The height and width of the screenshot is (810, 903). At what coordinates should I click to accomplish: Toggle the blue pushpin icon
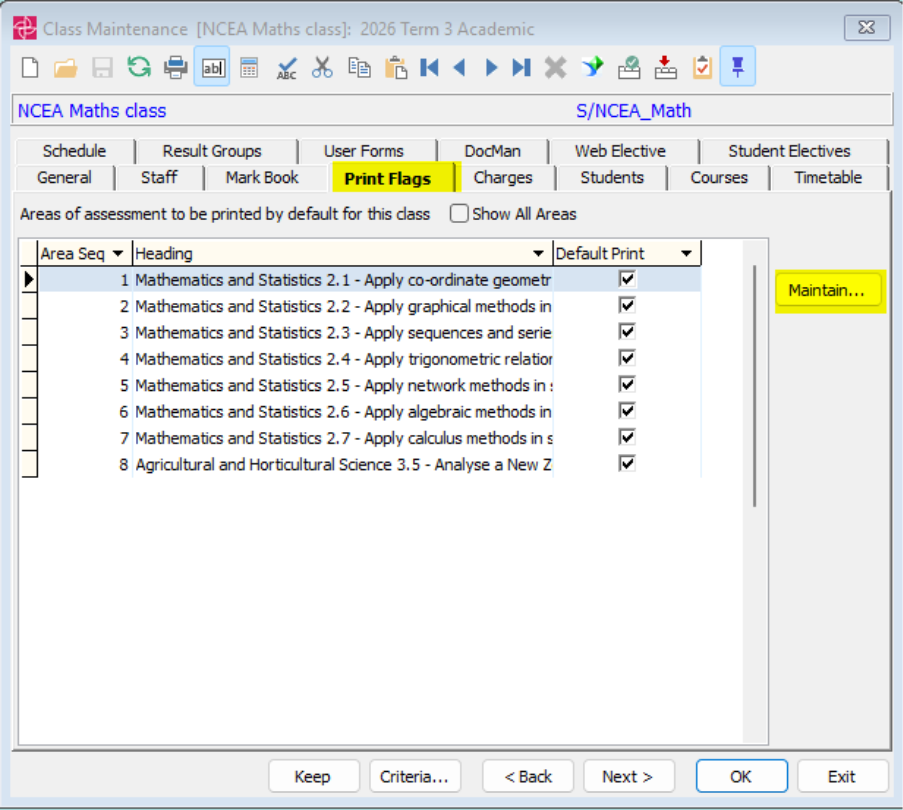coord(737,67)
